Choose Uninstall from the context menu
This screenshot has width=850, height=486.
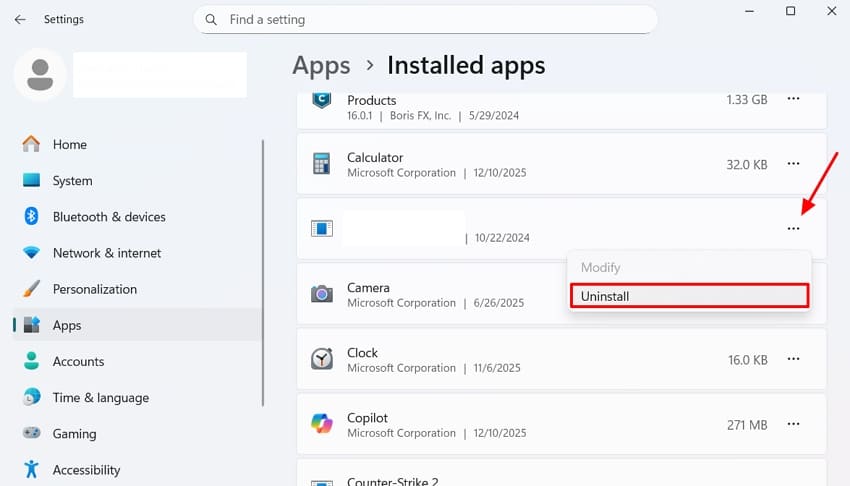click(688, 296)
